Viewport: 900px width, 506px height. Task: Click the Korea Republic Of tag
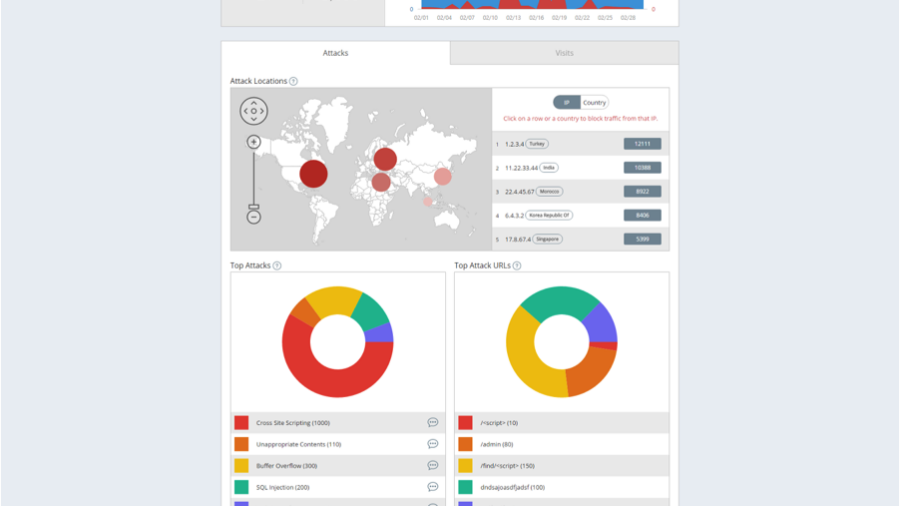point(549,215)
